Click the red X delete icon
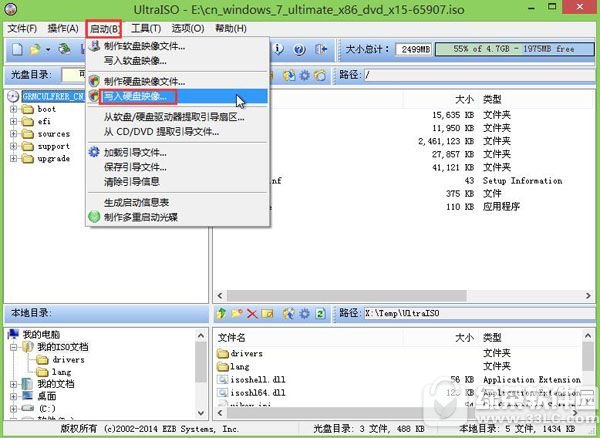 click(252, 314)
